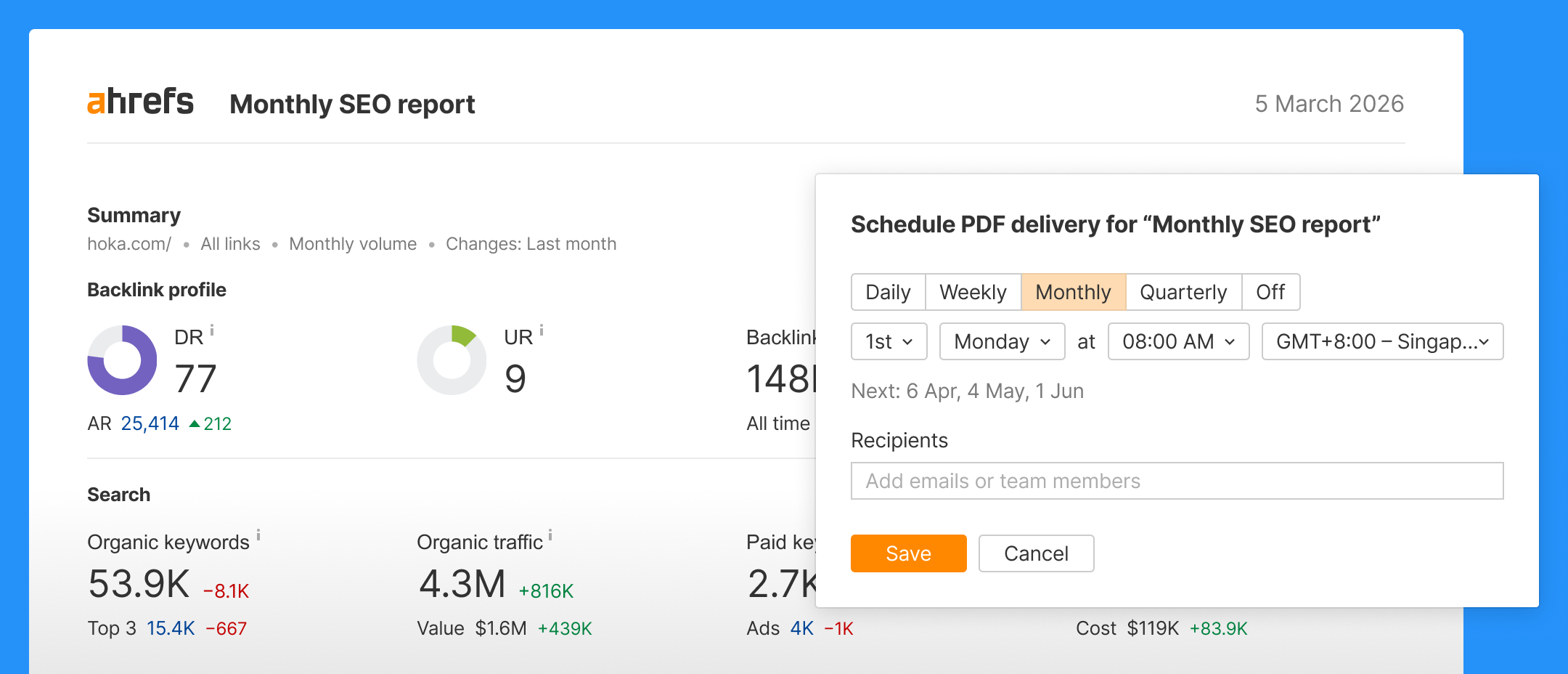Click the Ahrefs logo
Viewport: 1568px width, 674px height.
[141, 102]
